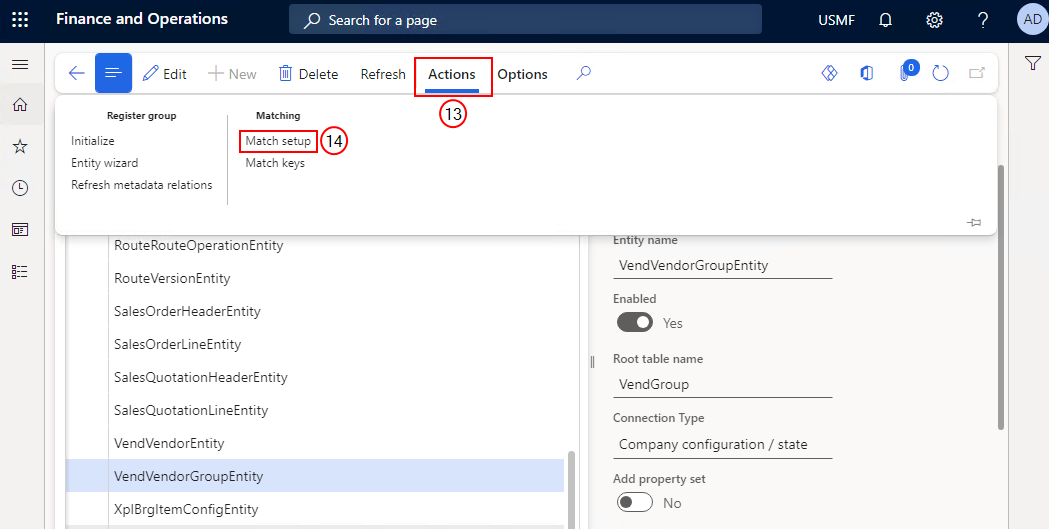Open Match setup
The width and height of the screenshot is (1049, 529).
pyautogui.click(x=278, y=140)
